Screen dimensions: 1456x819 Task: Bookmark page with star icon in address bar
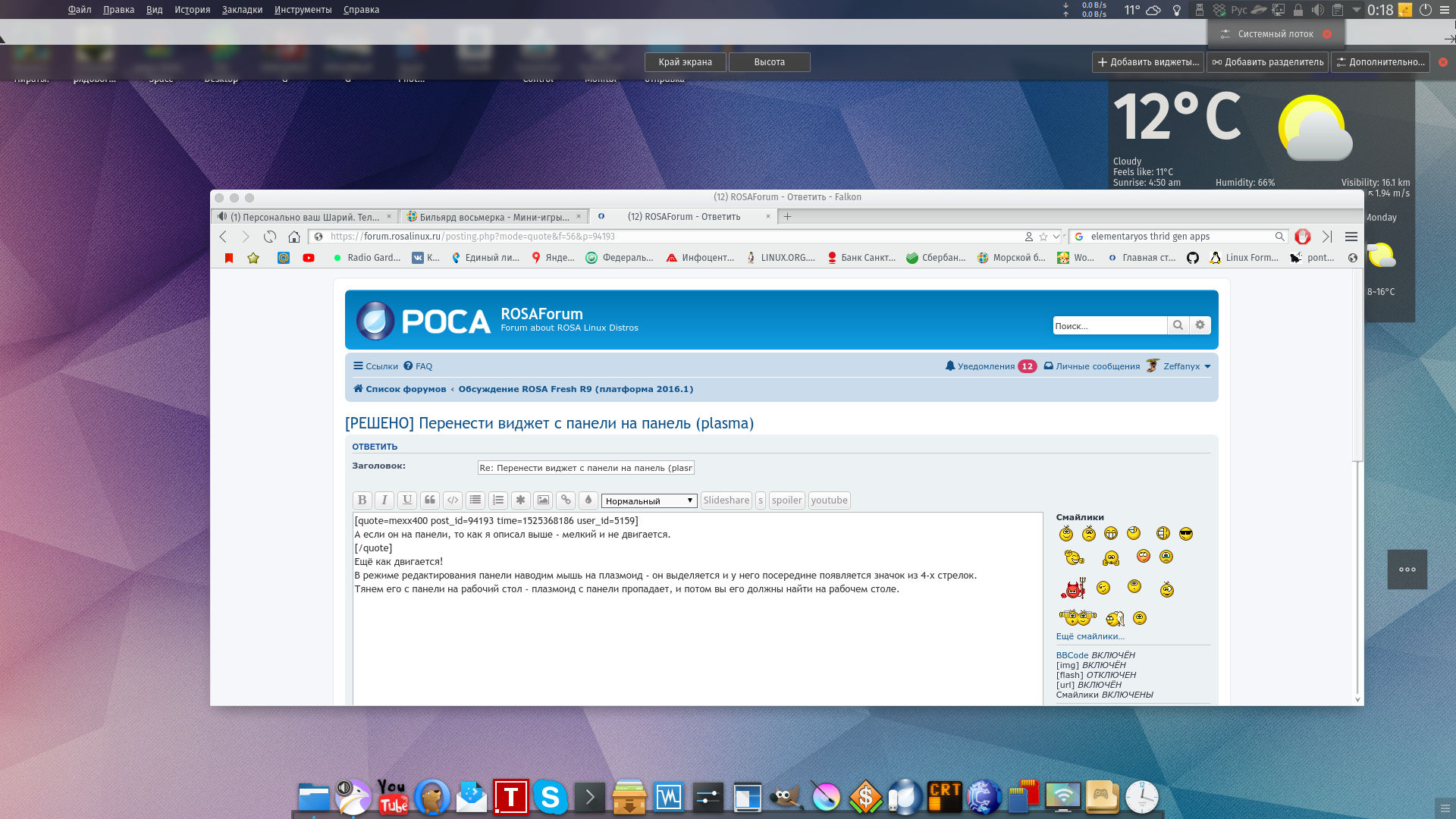point(1043,237)
